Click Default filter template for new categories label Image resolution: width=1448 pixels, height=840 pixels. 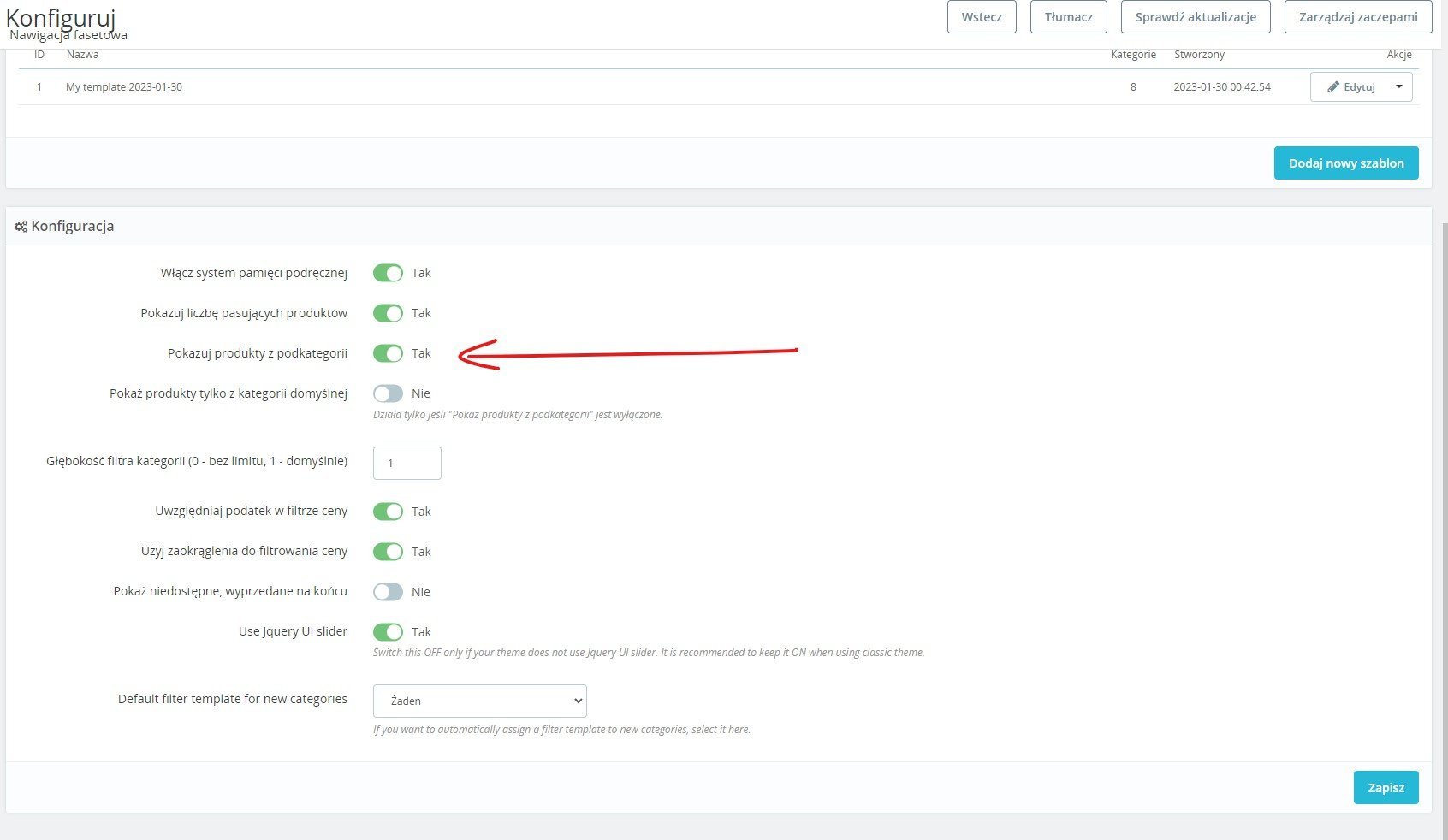[x=233, y=699]
